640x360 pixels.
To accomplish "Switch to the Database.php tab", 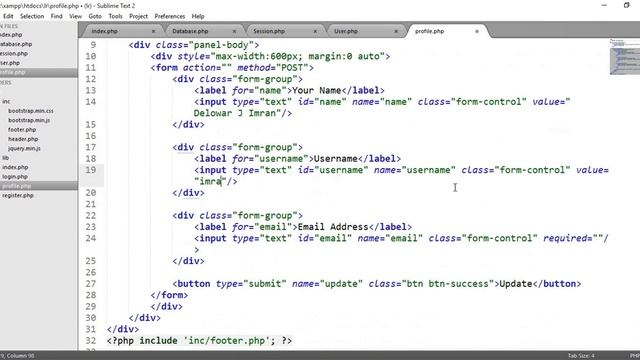I will 190,31.
